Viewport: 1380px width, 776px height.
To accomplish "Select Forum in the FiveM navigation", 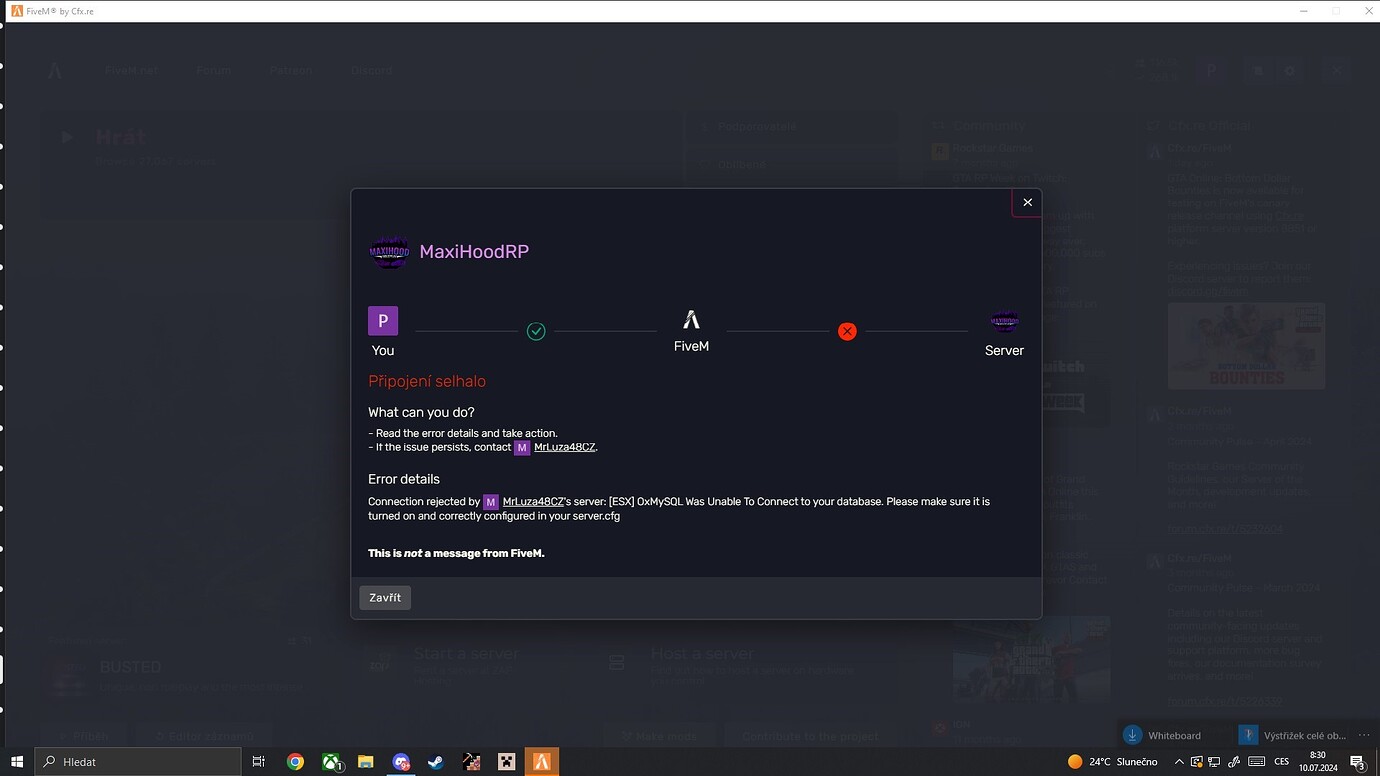I will [x=213, y=70].
